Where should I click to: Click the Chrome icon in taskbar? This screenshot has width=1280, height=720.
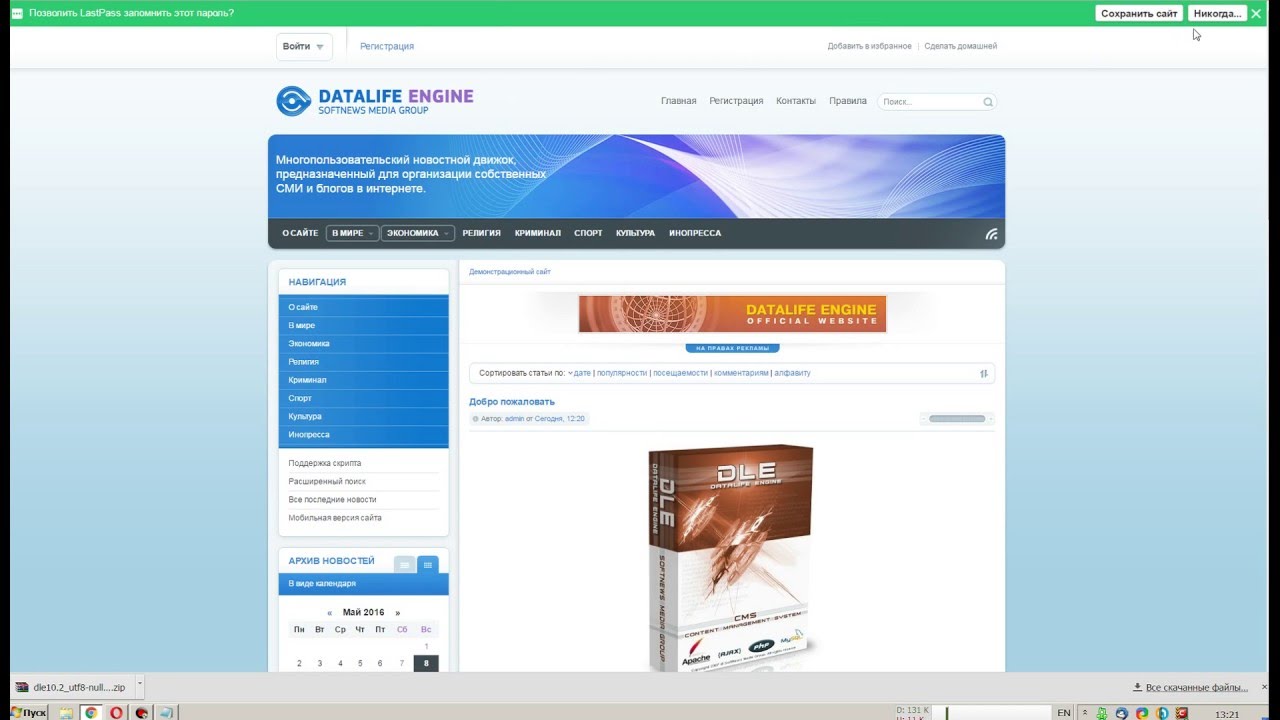91,713
